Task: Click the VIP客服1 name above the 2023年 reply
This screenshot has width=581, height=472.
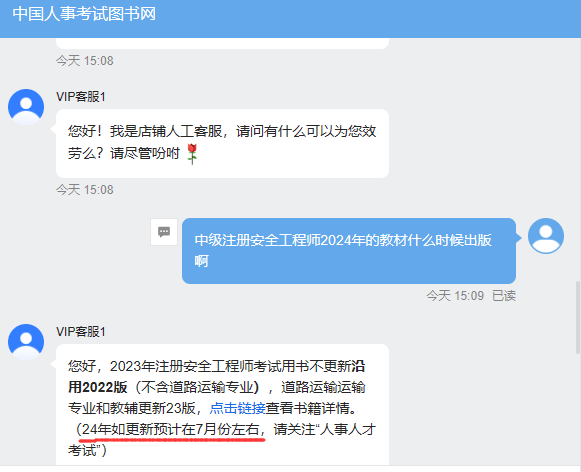Action: coord(81,332)
